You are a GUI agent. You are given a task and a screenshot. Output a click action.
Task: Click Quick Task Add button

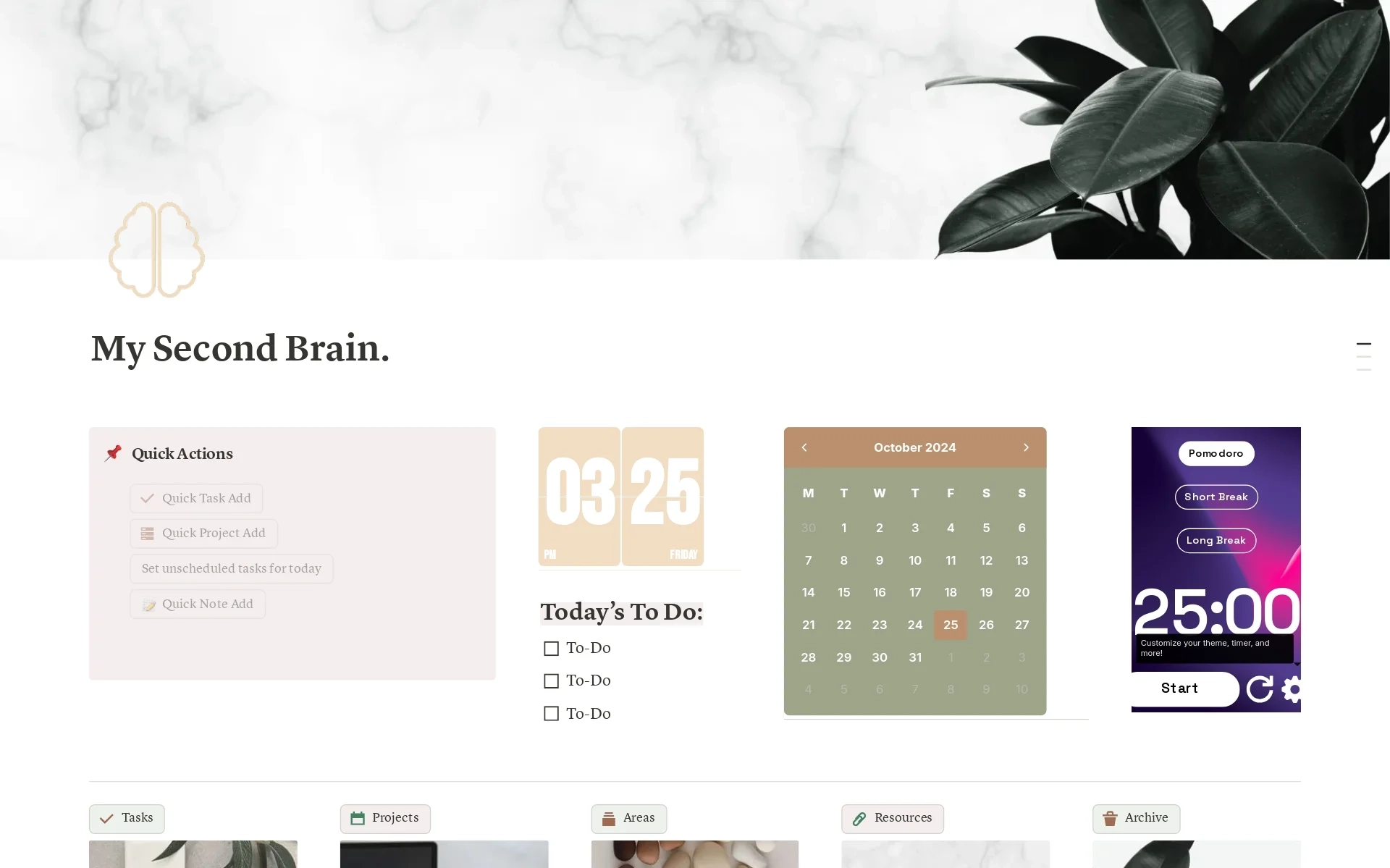tap(196, 497)
